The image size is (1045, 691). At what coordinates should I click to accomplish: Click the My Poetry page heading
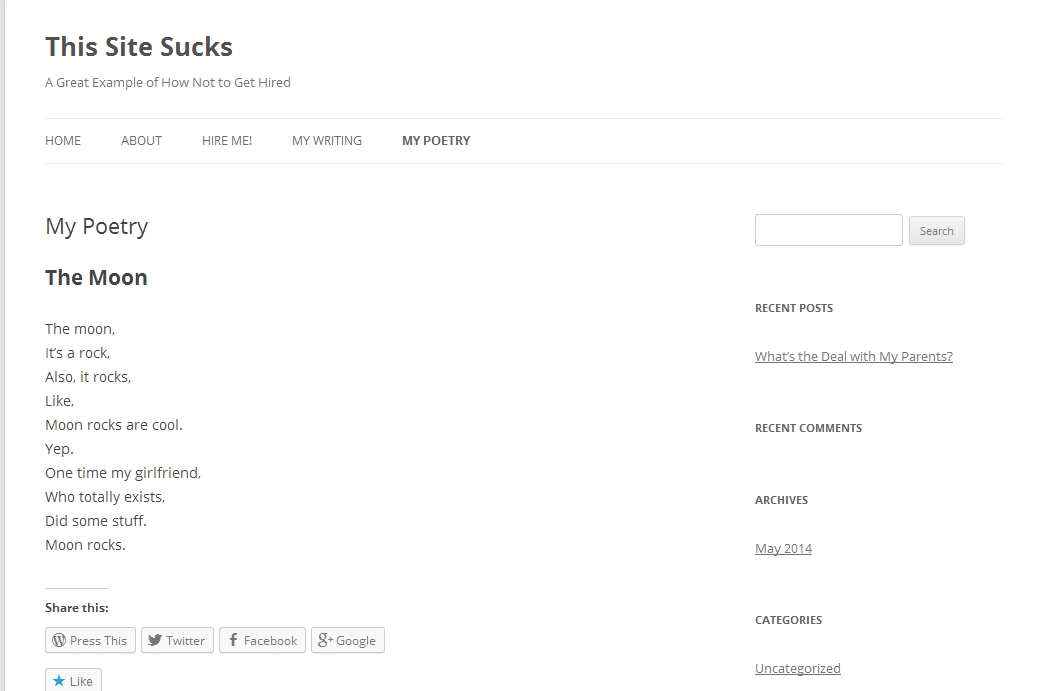97,227
